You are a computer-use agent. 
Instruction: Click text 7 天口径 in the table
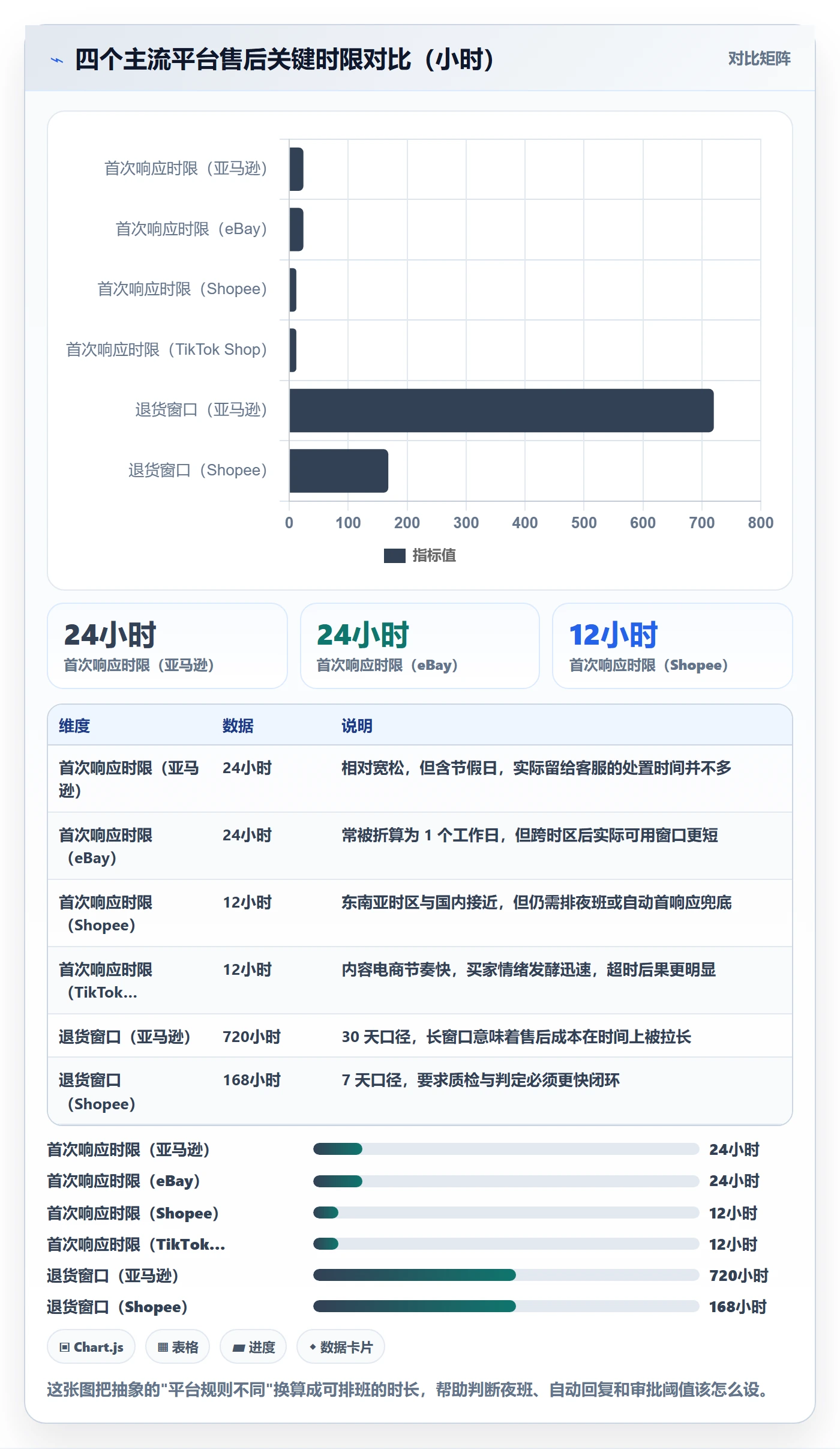372,1080
